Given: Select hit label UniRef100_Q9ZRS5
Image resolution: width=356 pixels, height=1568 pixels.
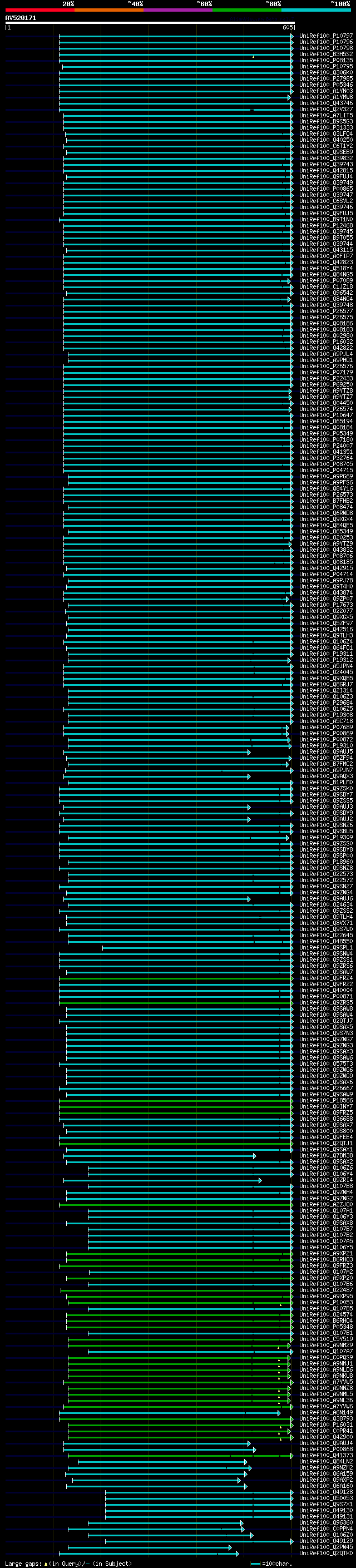Looking at the screenshot, I should point(326,1002).
